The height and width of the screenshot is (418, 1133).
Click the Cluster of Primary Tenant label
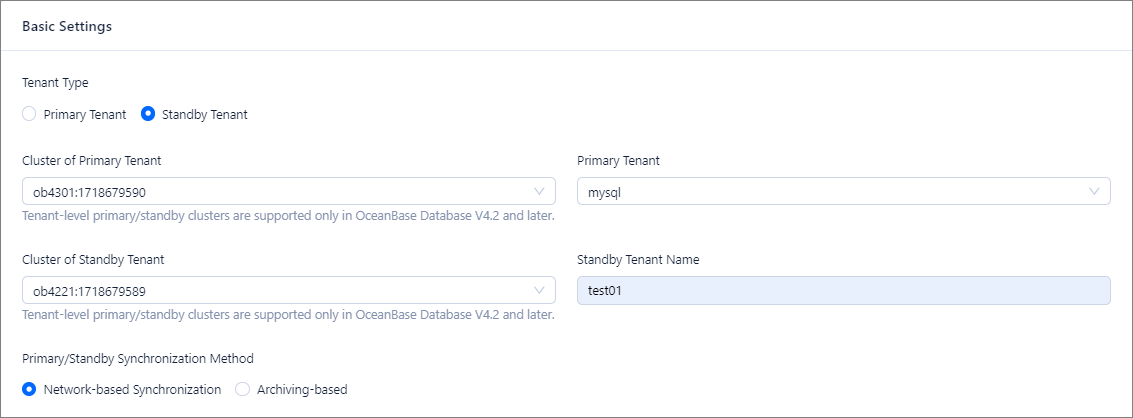click(x=92, y=160)
